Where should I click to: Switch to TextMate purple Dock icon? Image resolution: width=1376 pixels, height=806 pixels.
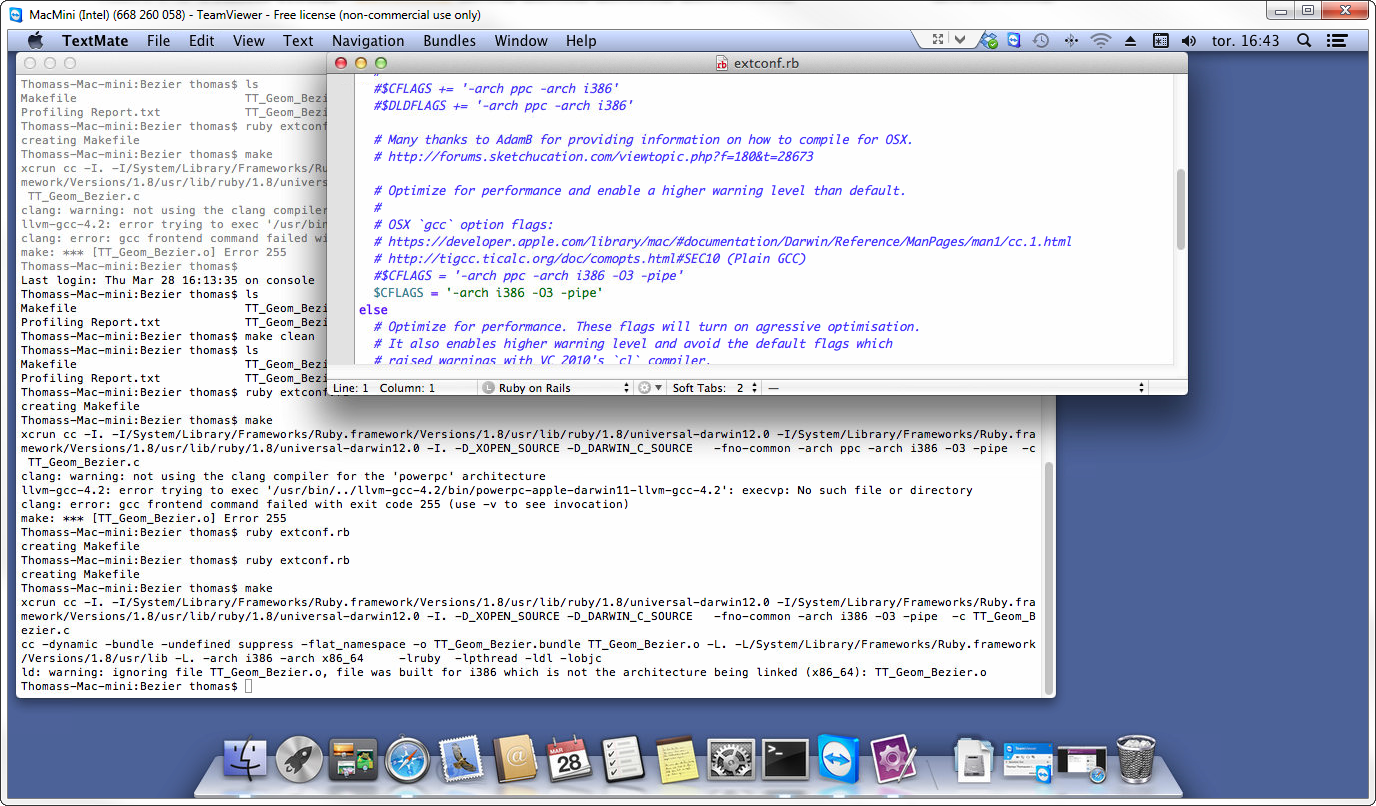coord(893,759)
